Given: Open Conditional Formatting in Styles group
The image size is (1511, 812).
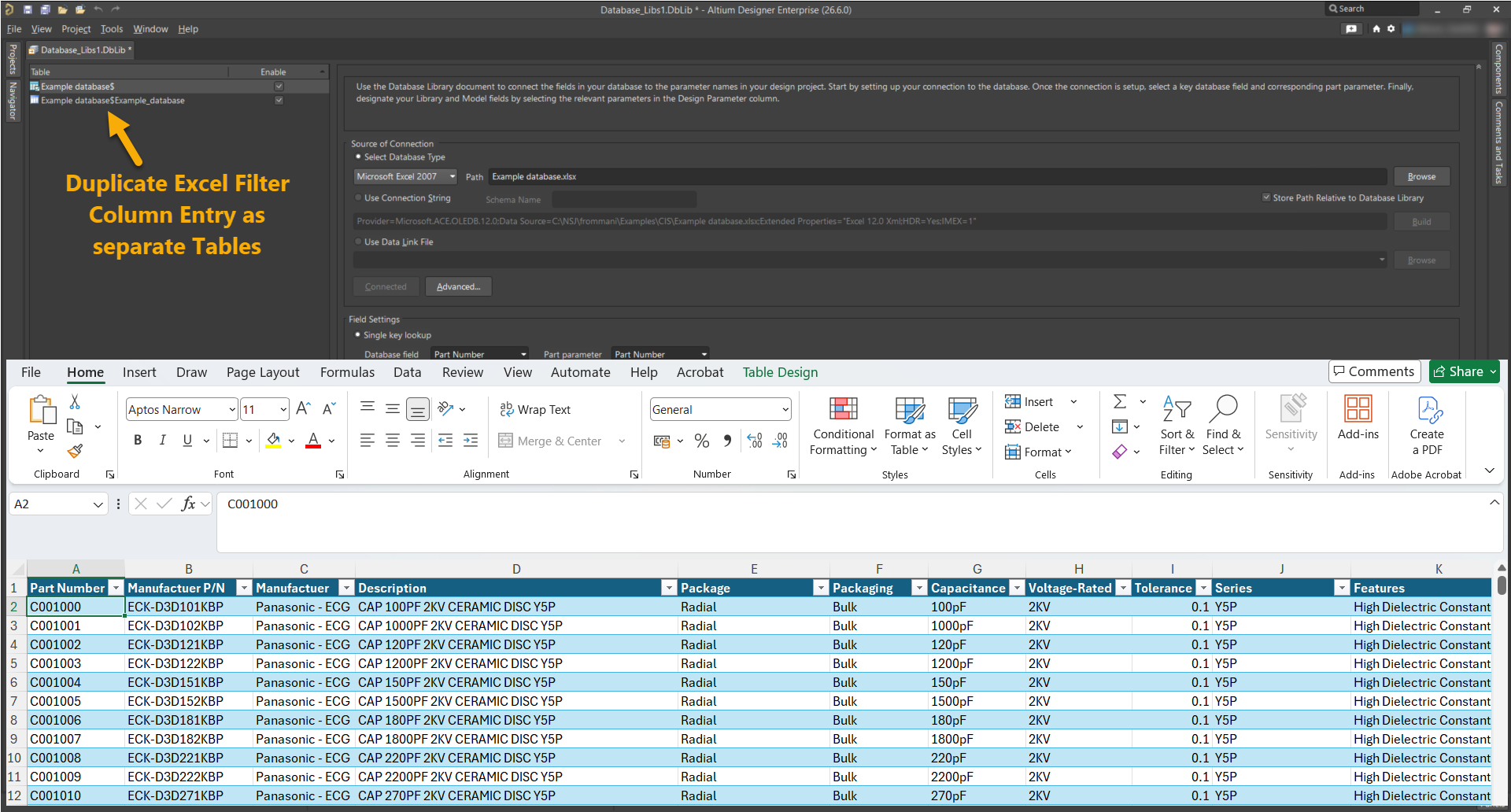Looking at the screenshot, I should (x=844, y=426).
